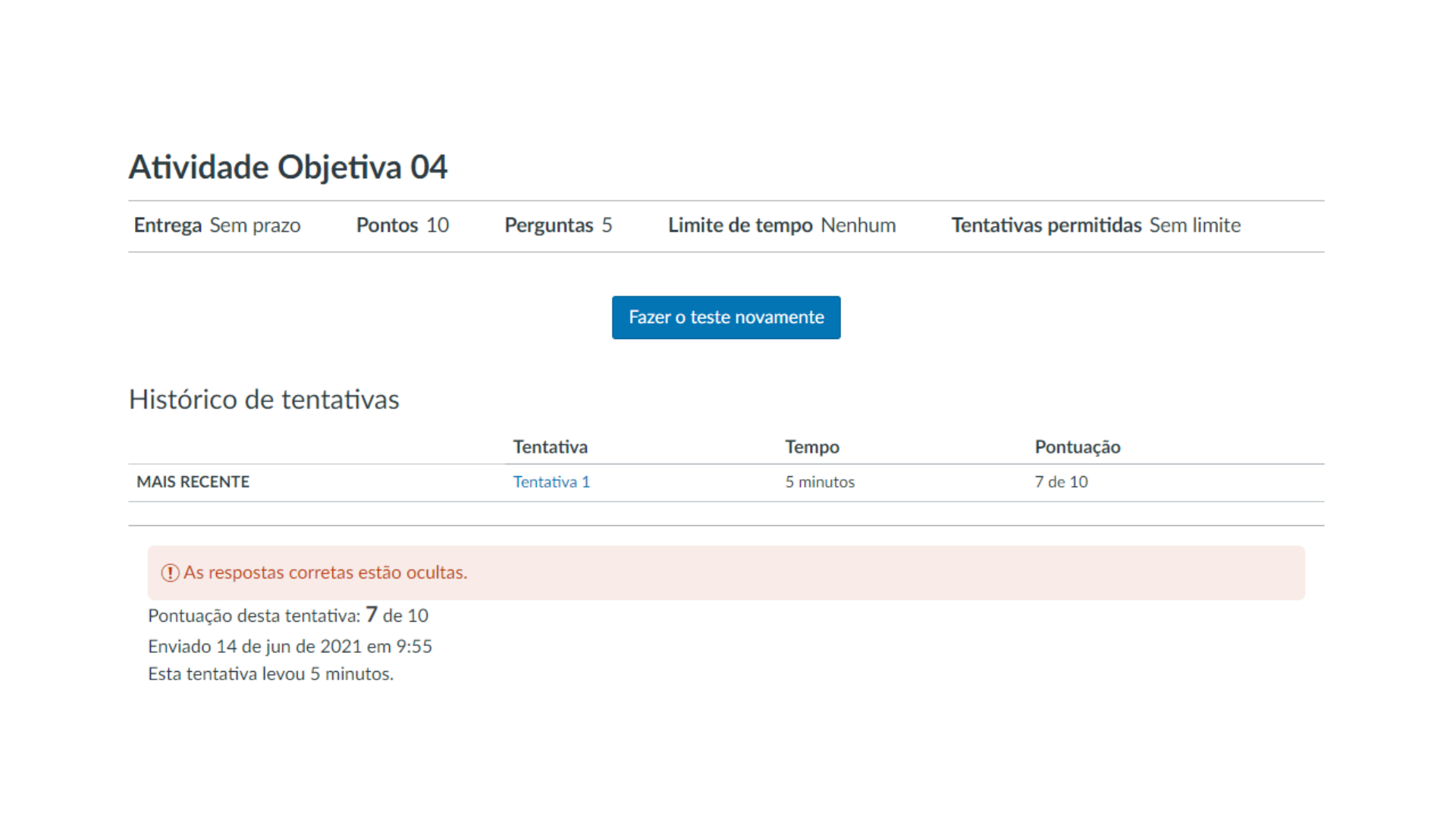Open Tentativa 1 attempt details
This screenshot has width=1456, height=819.
click(551, 482)
